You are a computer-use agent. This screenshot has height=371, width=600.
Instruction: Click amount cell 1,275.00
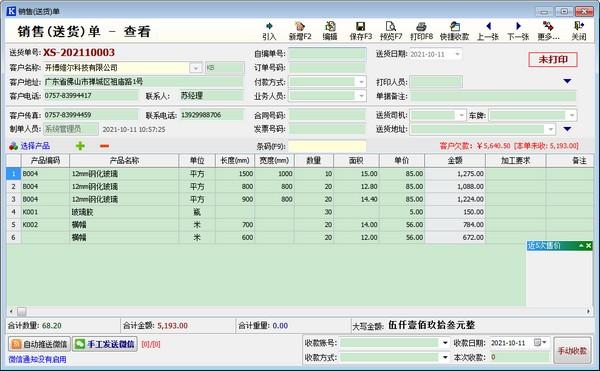tap(455, 174)
